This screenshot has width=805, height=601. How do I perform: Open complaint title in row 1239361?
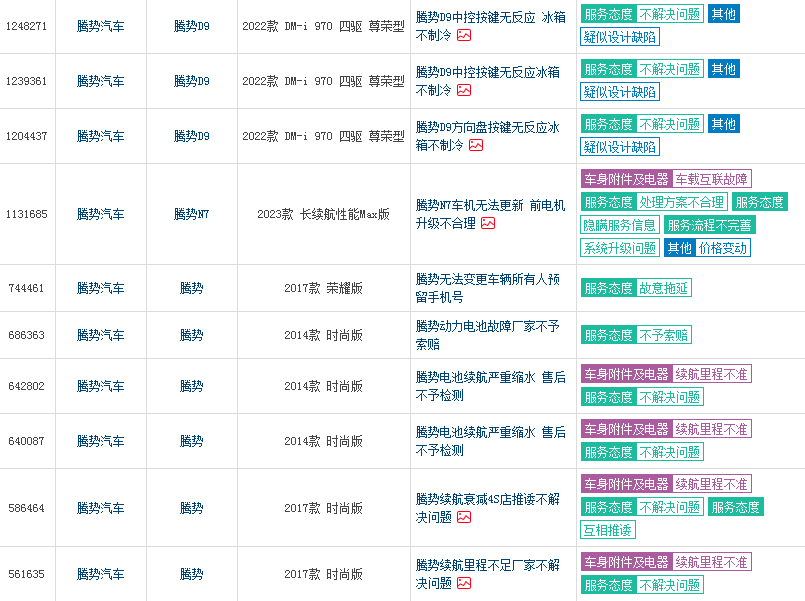coord(488,81)
